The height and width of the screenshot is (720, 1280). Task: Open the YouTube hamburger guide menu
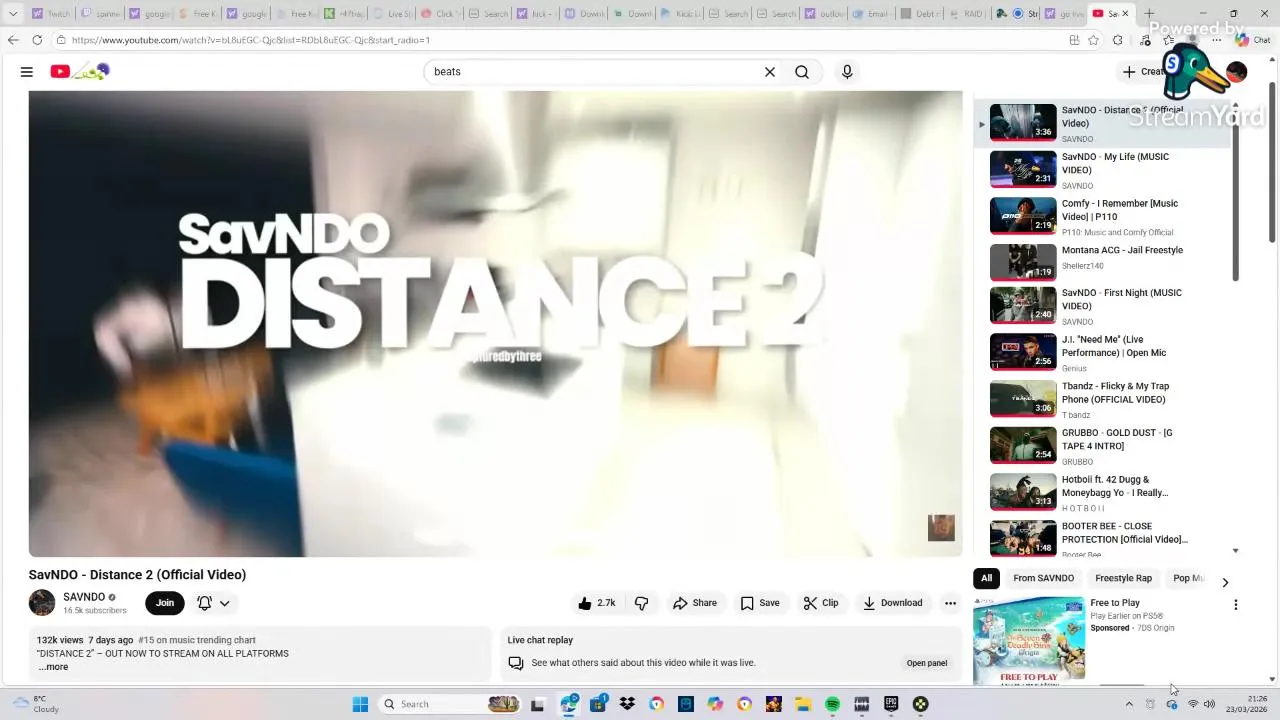tap(27, 72)
